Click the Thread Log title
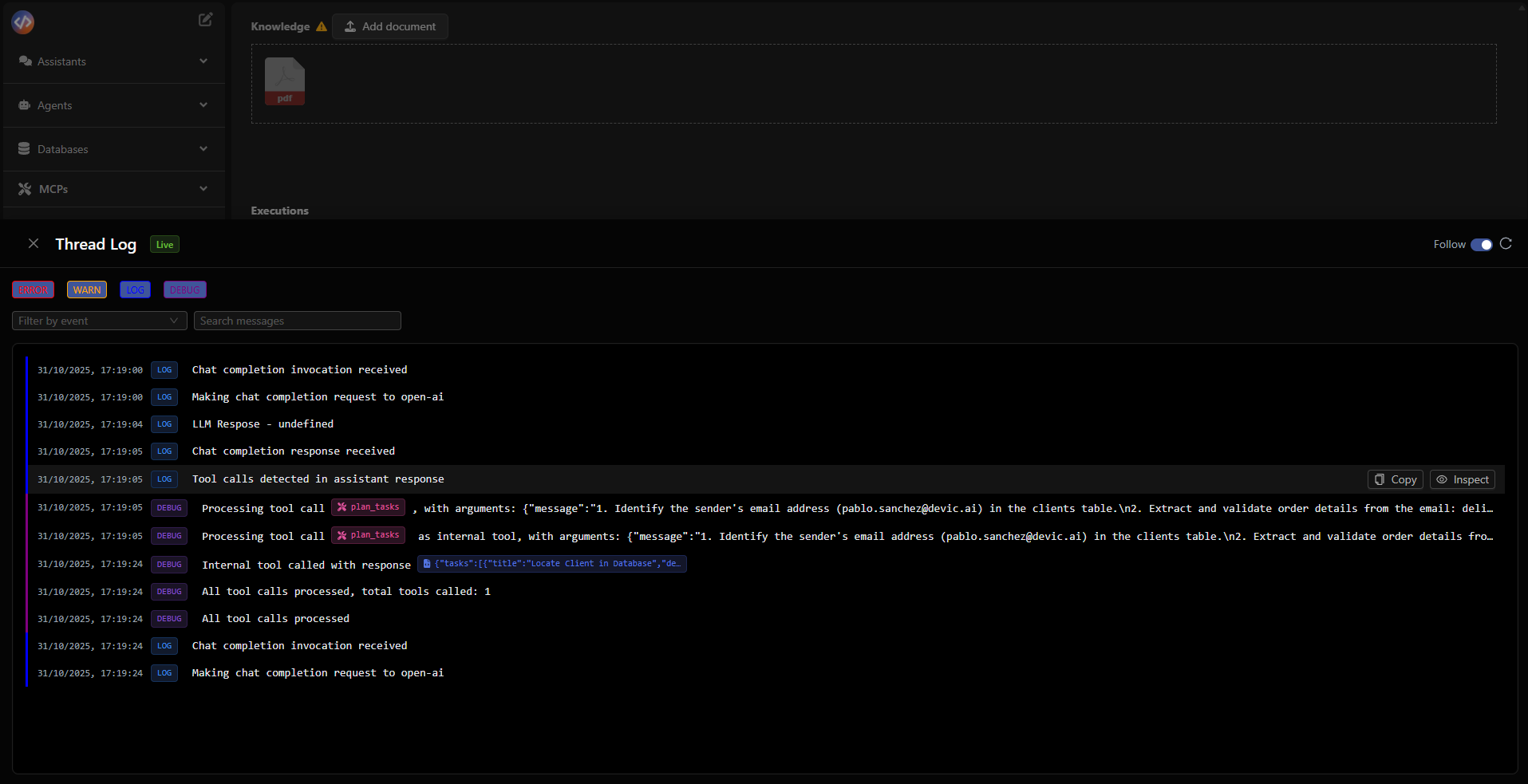The image size is (1528, 784). coord(96,244)
